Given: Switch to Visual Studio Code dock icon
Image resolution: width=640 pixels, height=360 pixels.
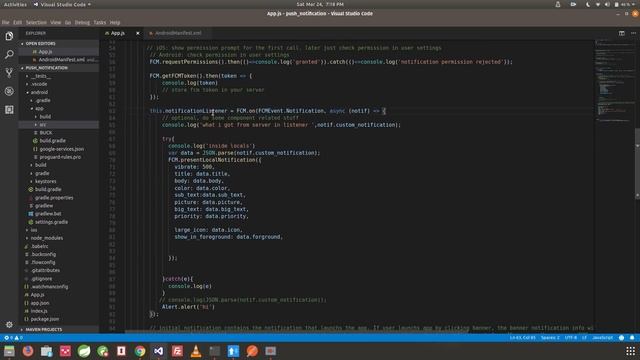Looking at the screenshot, I should coord(158,351).
